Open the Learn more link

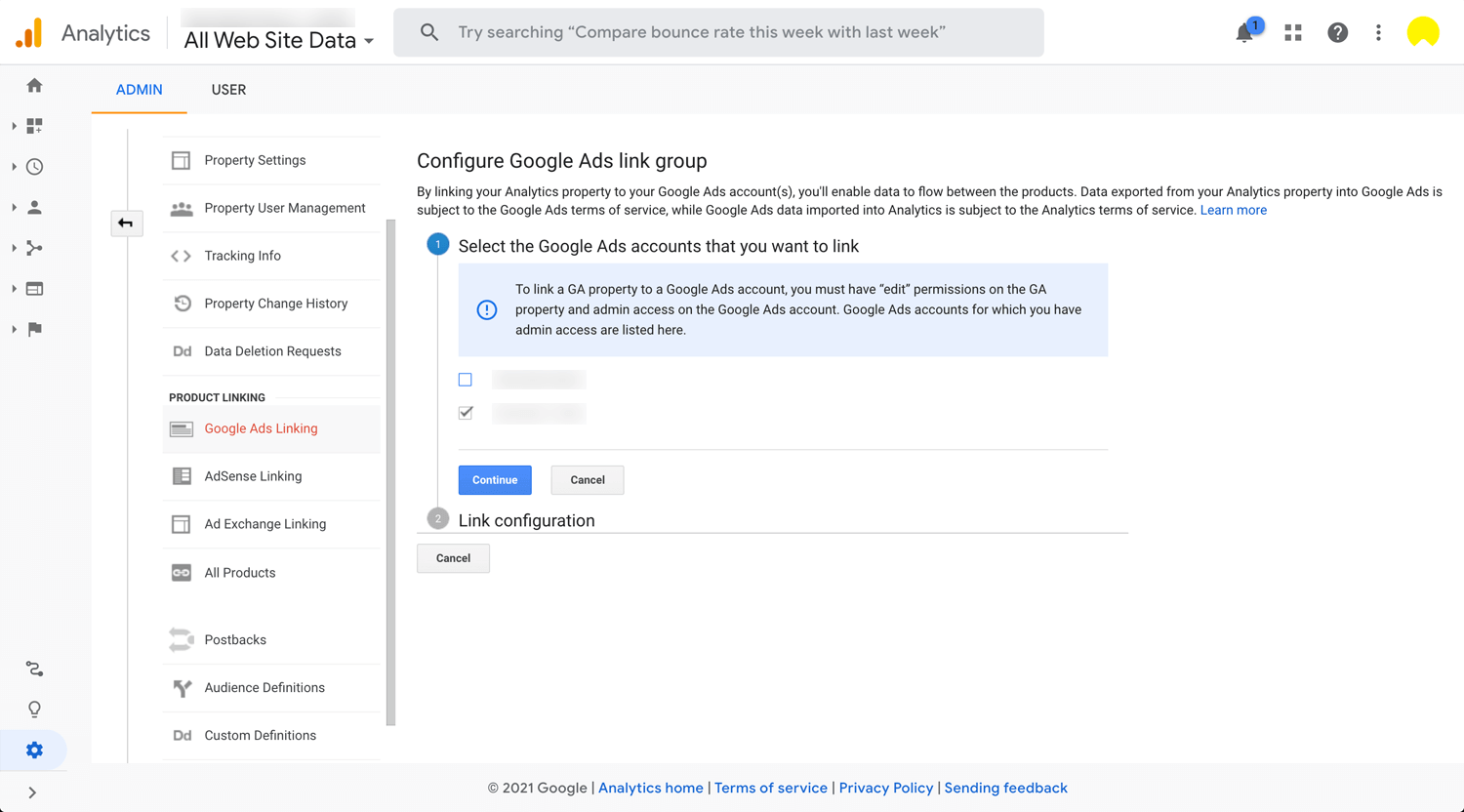(1234, 210)
